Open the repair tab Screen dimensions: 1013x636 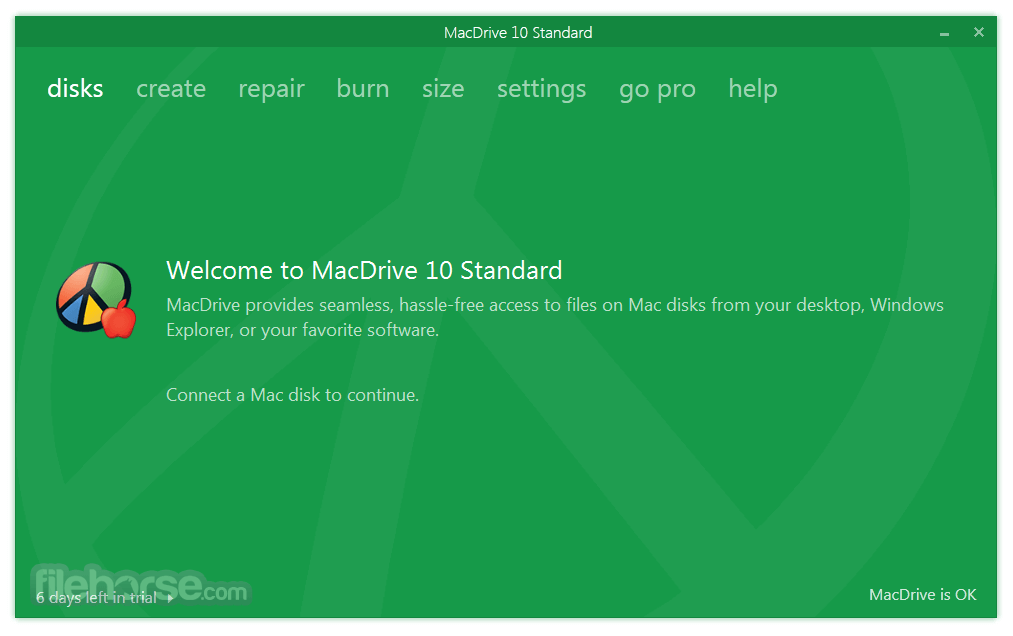point(271,89)
